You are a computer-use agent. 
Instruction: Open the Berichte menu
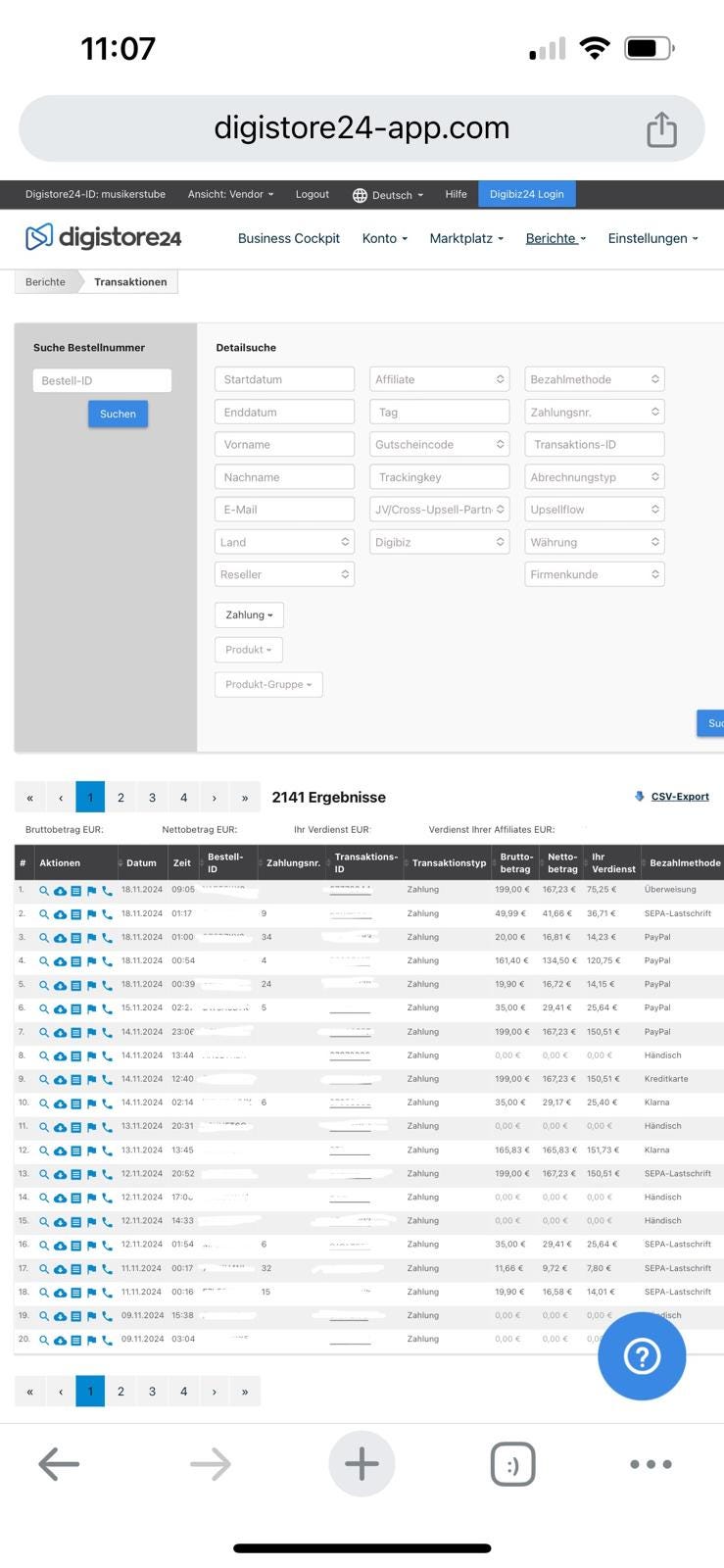(555, 238)
